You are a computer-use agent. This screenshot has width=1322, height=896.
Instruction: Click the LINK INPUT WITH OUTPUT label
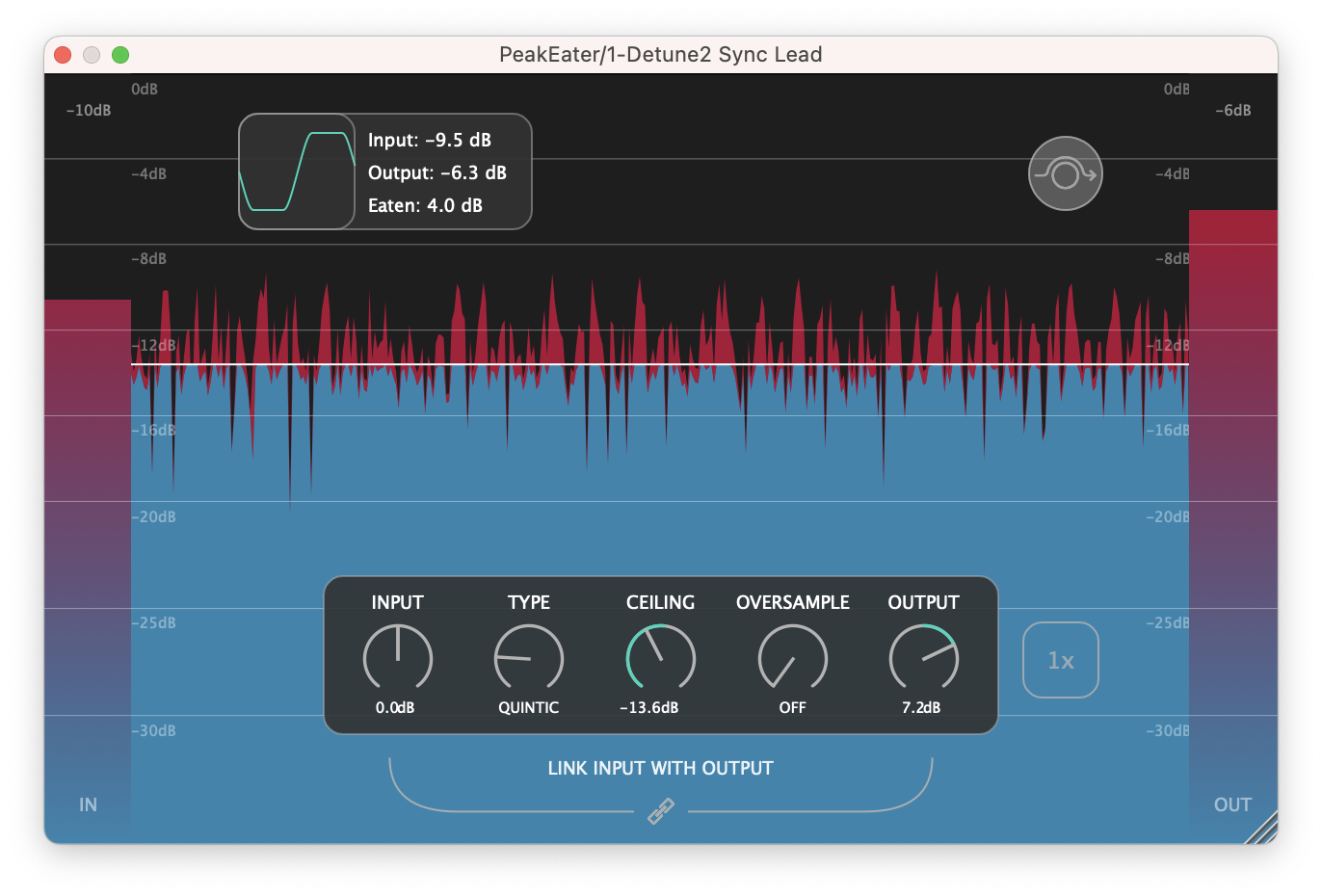(x=661, y=768)
